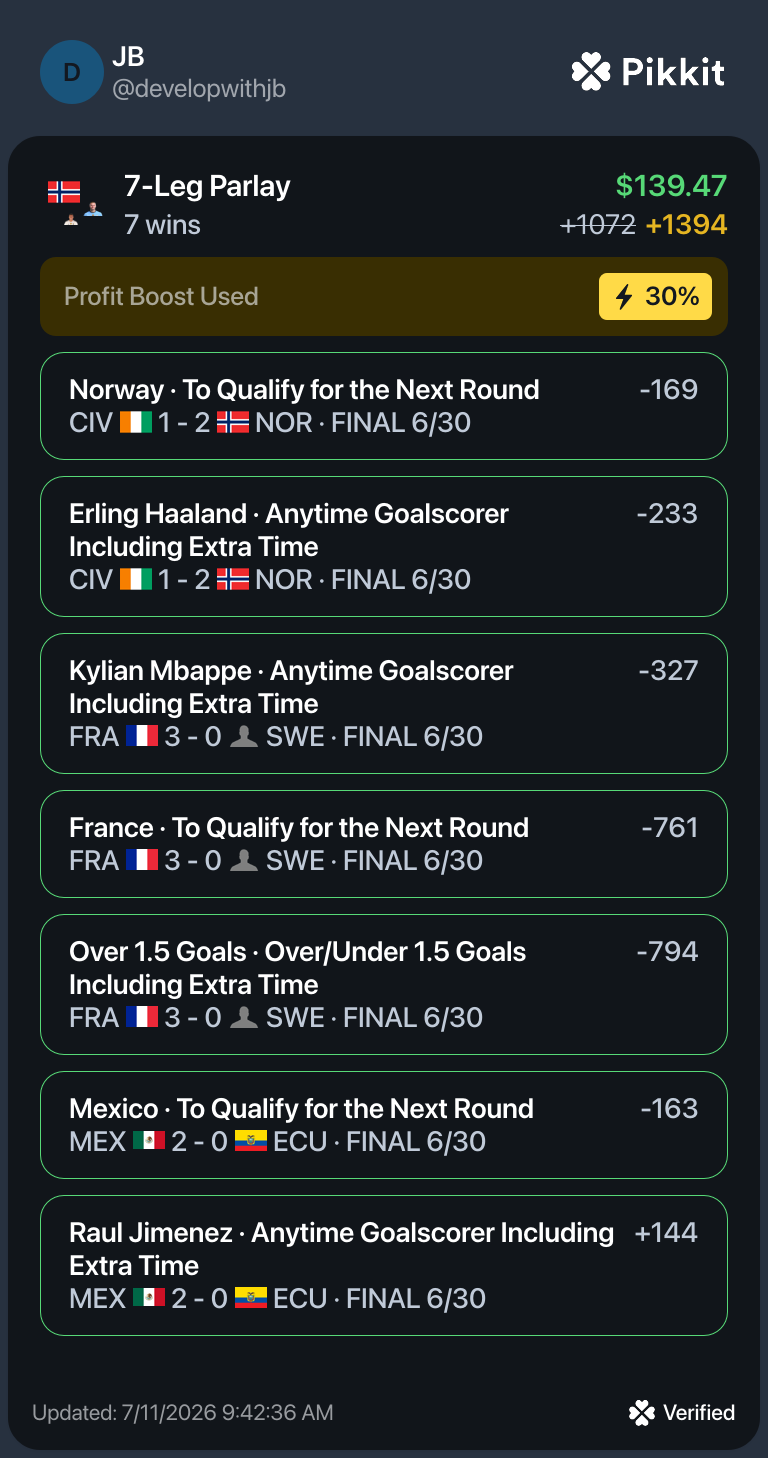Screen dimensions: 768x1458
Task: Click the 7-Leg Parlay title
Action: coord(207,186)
